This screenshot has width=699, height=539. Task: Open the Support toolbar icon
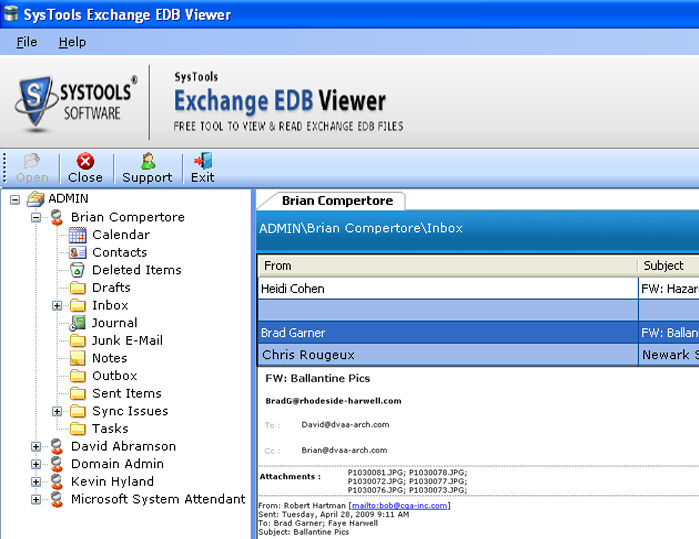pos(148,161)
